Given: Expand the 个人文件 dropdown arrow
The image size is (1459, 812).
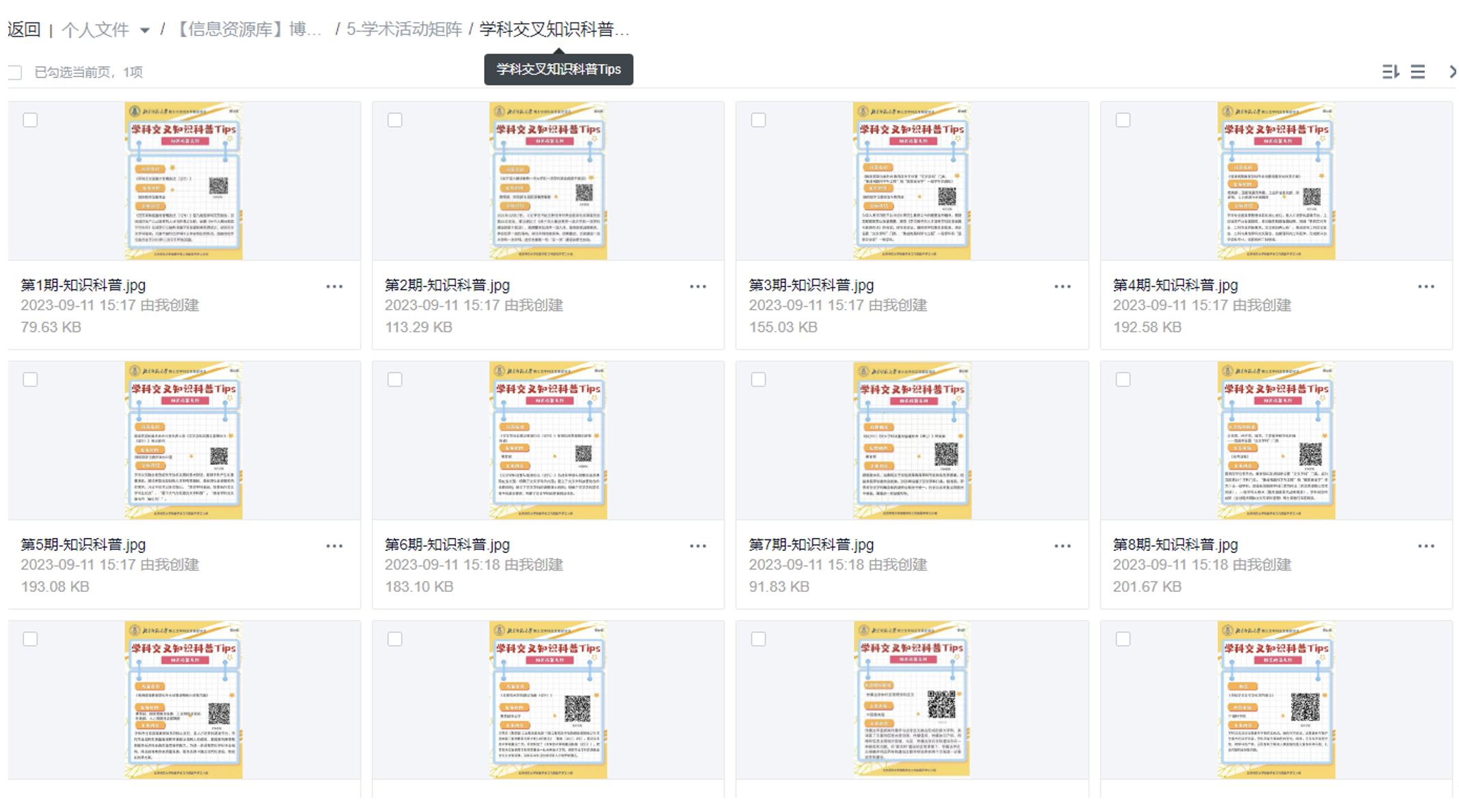Looking at the screenshot, I should point(145,30).
